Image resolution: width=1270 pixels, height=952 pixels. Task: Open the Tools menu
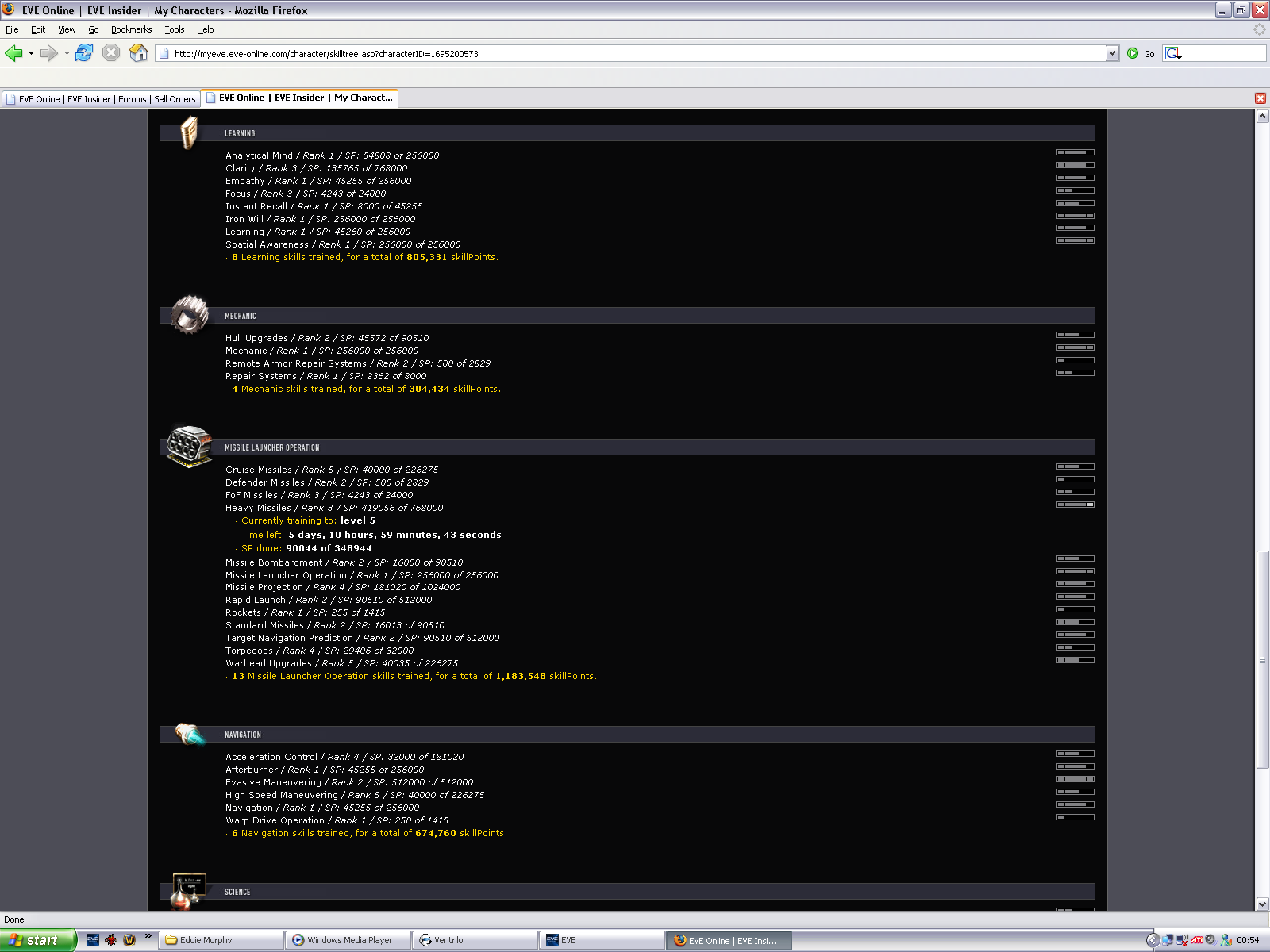[175, 29]
